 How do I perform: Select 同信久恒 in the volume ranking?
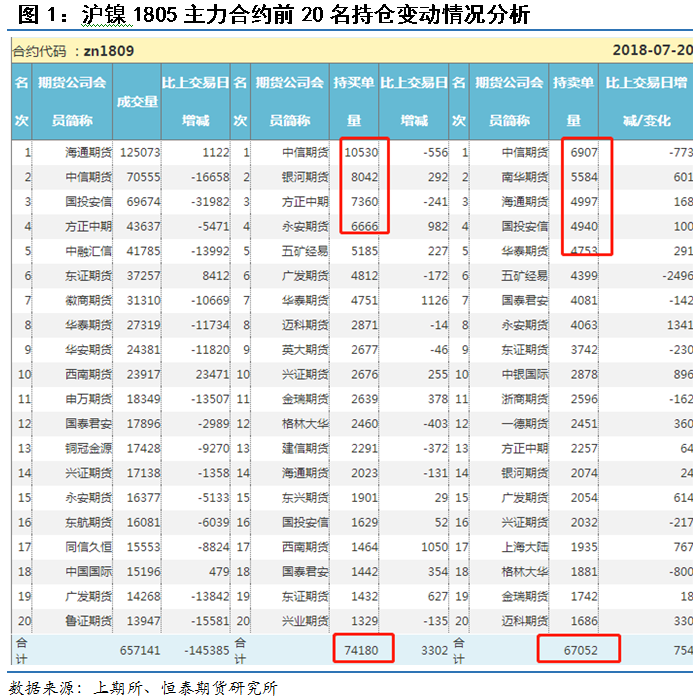(88, 547)
